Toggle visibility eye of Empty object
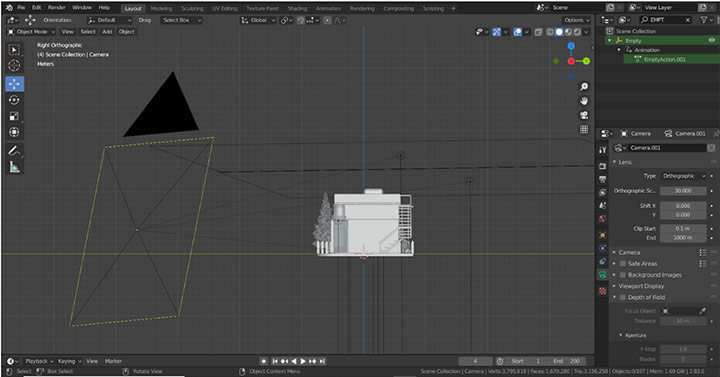This screenshot has height=377, width=720. (x=711, y=40)
